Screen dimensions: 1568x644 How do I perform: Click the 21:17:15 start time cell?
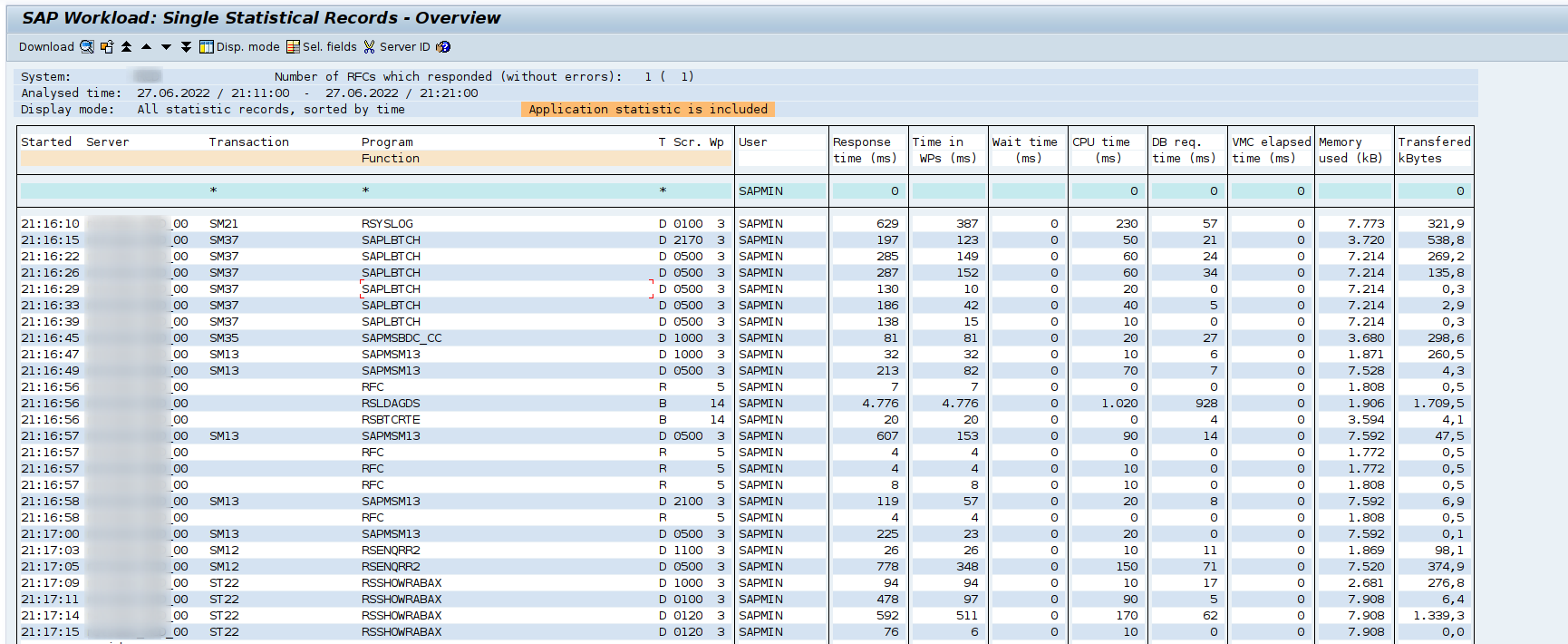[x=50, y=632]
